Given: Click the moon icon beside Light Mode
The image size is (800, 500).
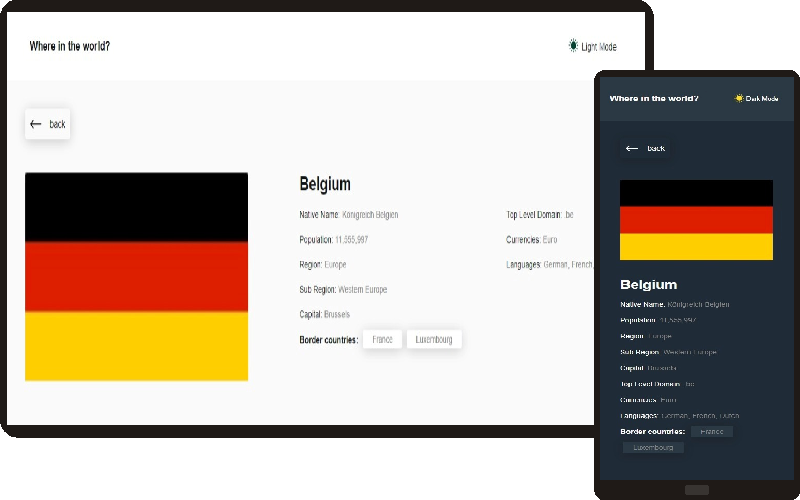Looking at the screenshot, I should tap(574, 46).
